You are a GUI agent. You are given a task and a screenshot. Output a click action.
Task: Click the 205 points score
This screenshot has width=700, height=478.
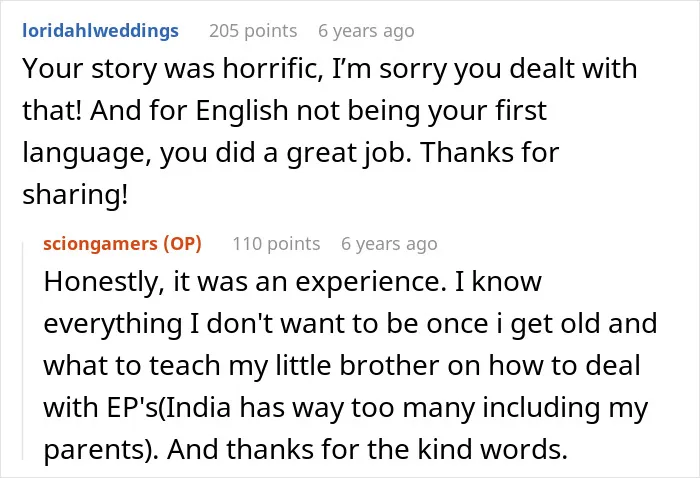tap(253, 31)
